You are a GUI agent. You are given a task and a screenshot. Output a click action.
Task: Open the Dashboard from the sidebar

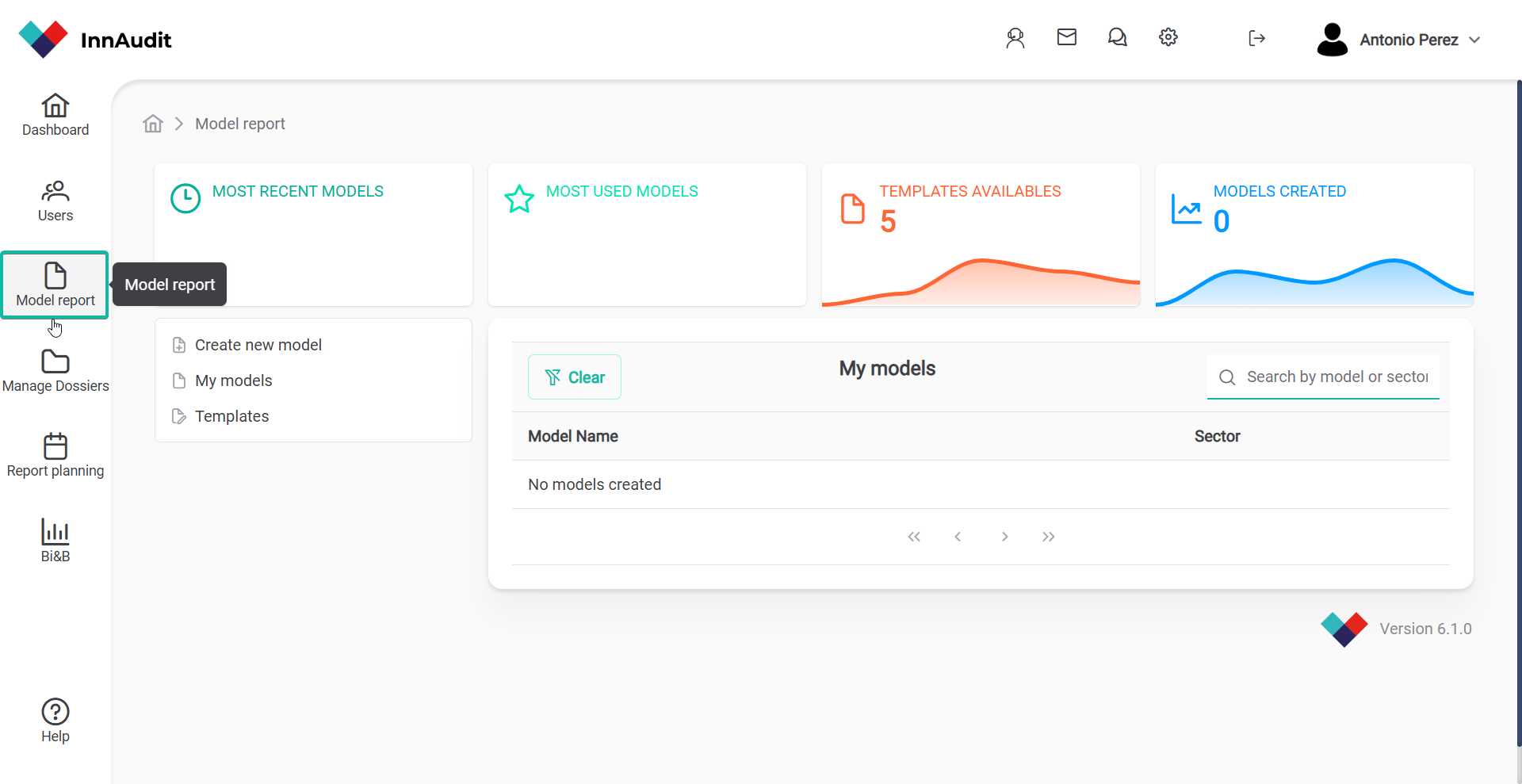click(x=55, y=115)
